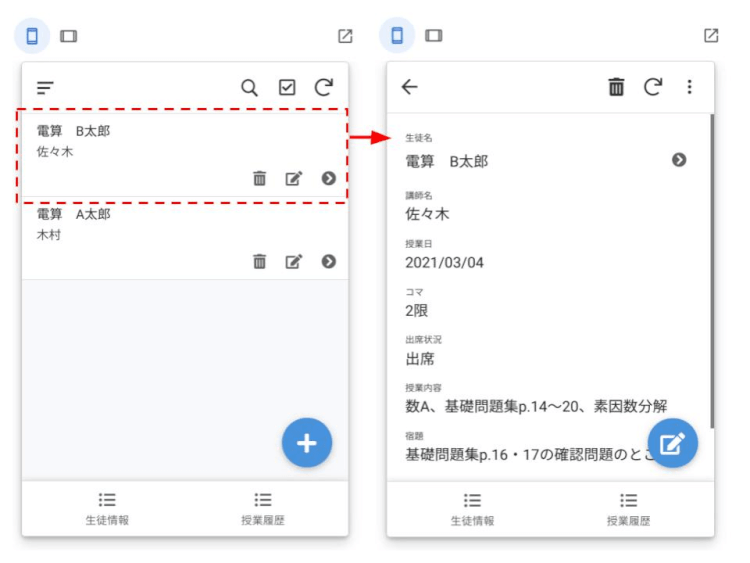
Task: Select mobile preview toggle above left panel
Action: [x=31, y=36]
